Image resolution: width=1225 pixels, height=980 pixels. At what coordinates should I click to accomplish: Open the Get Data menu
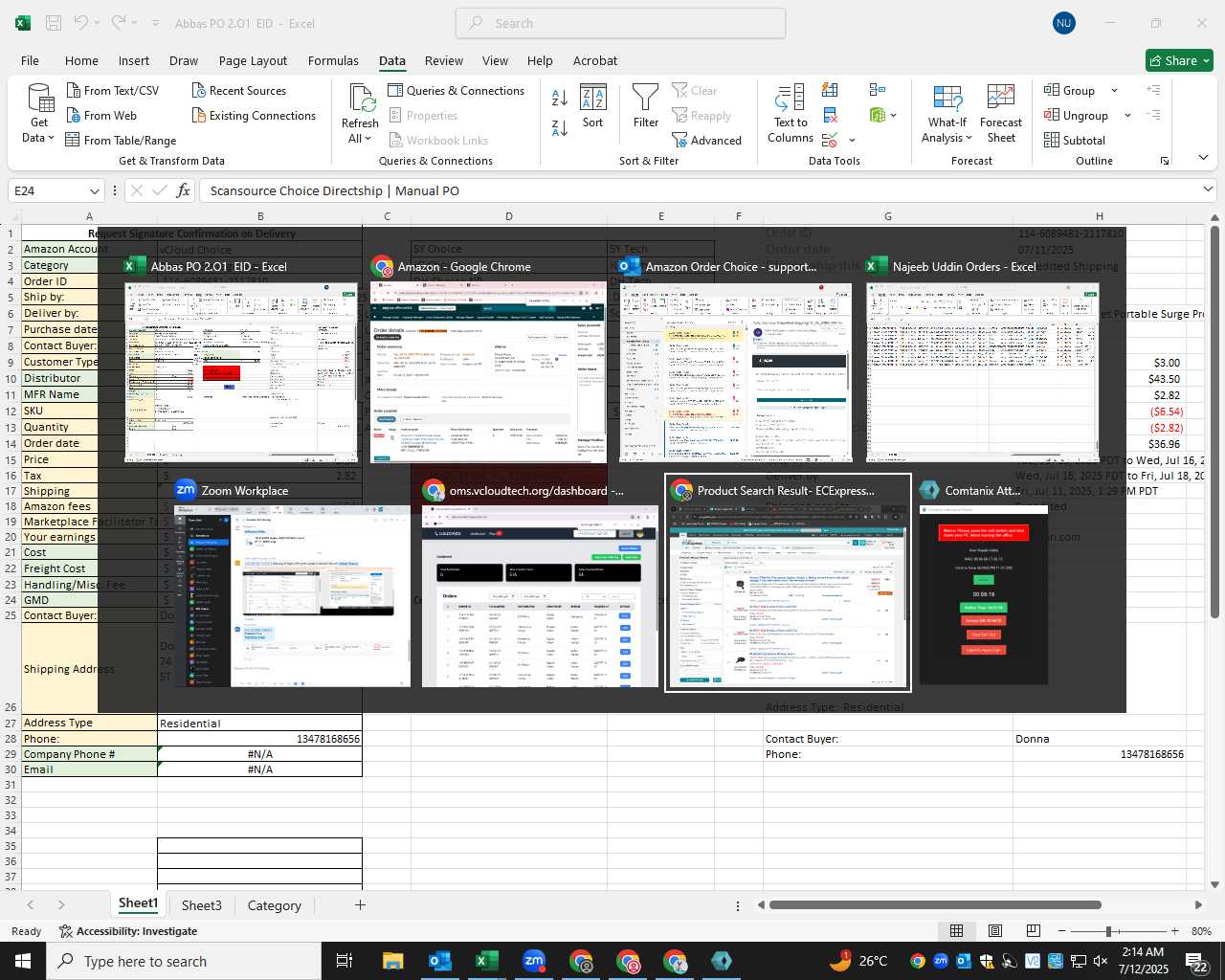(x=39, y=114)
